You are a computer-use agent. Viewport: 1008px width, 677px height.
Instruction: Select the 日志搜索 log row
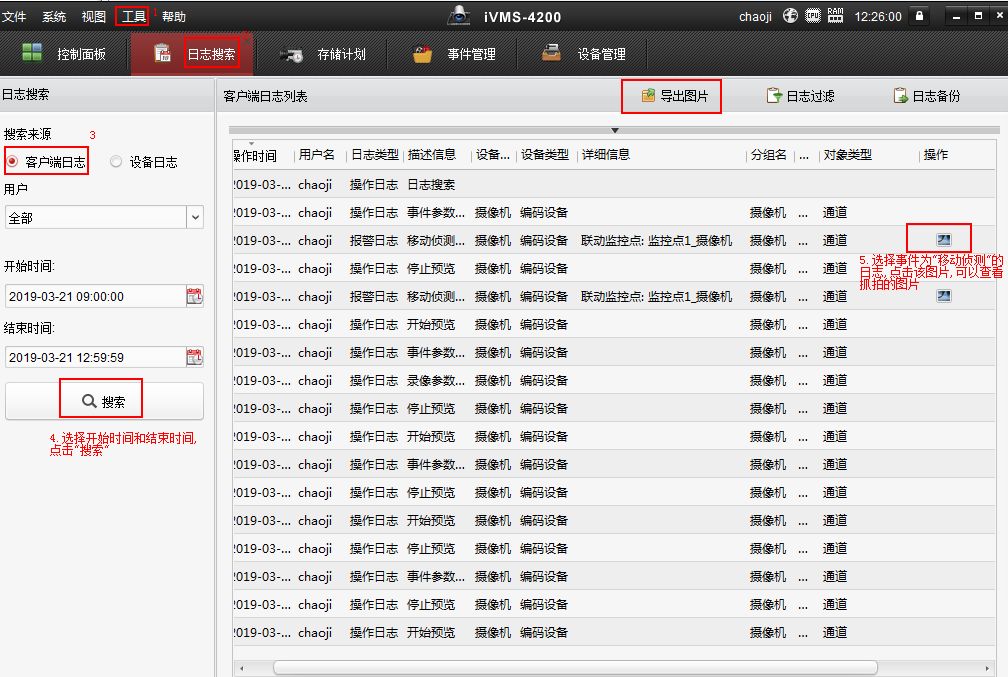614,185
